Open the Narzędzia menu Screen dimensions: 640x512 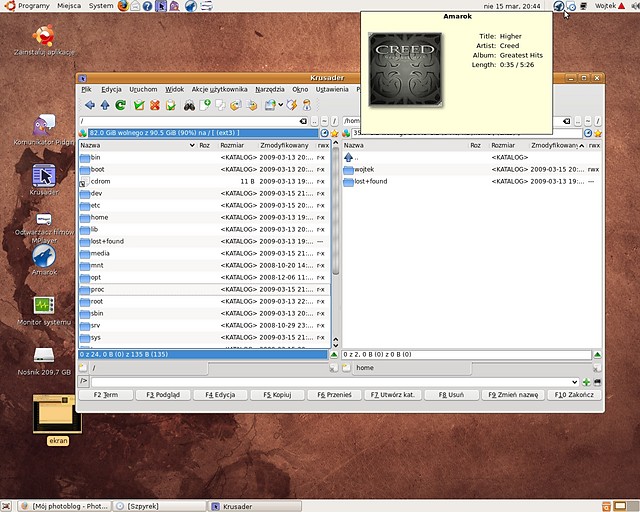click(270, 89)
